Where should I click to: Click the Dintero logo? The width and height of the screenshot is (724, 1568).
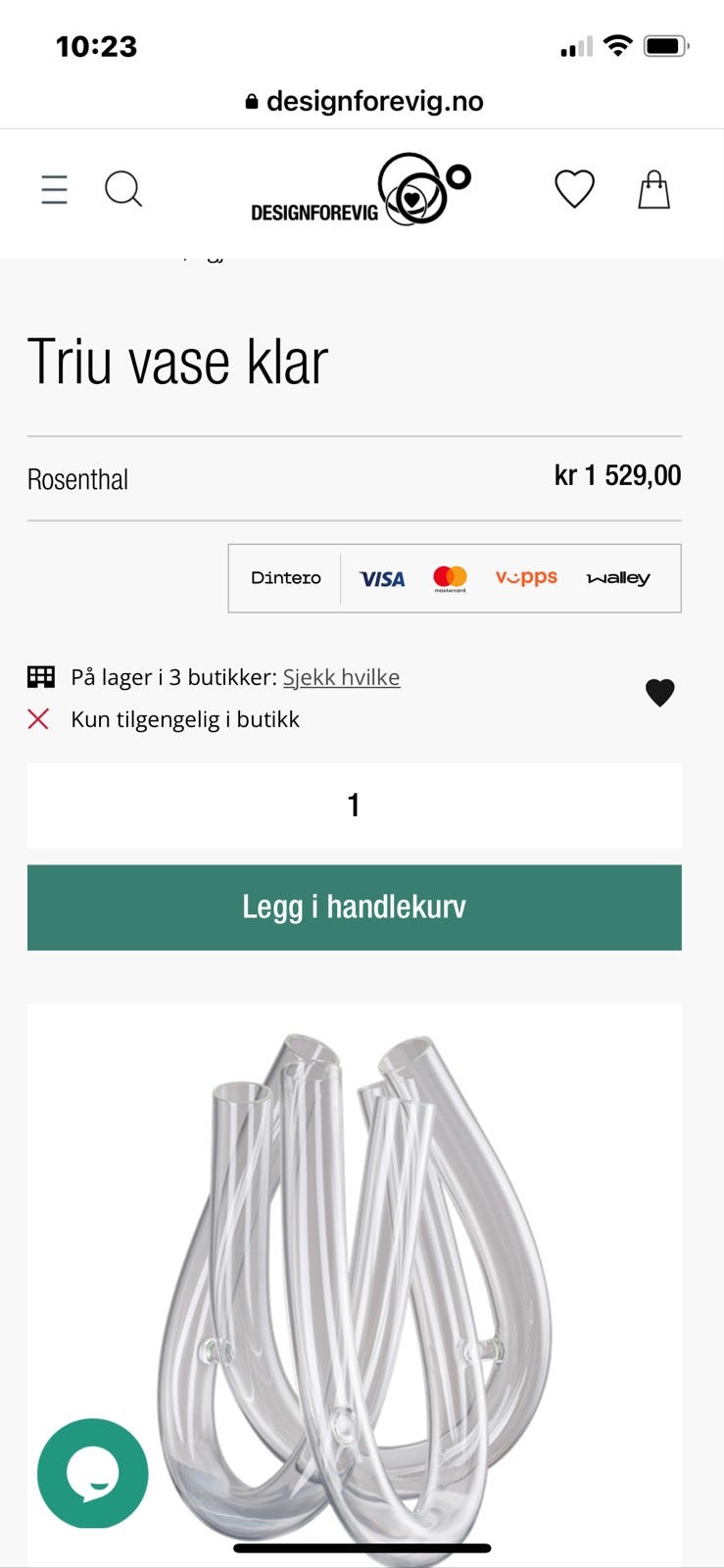(x=286, y=578)
